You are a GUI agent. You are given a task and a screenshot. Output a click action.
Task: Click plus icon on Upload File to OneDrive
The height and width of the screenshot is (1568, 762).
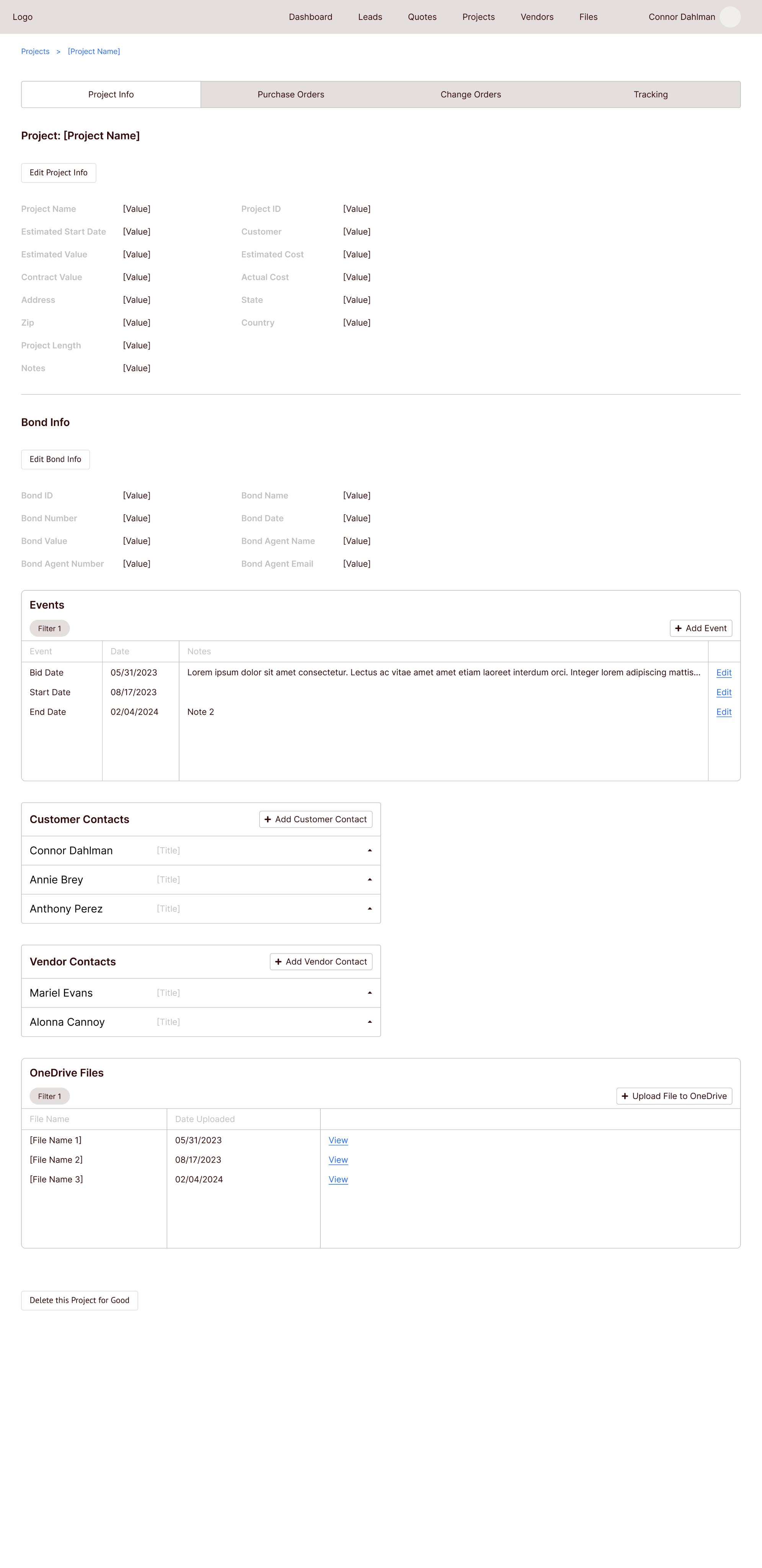click(625, 1096)
